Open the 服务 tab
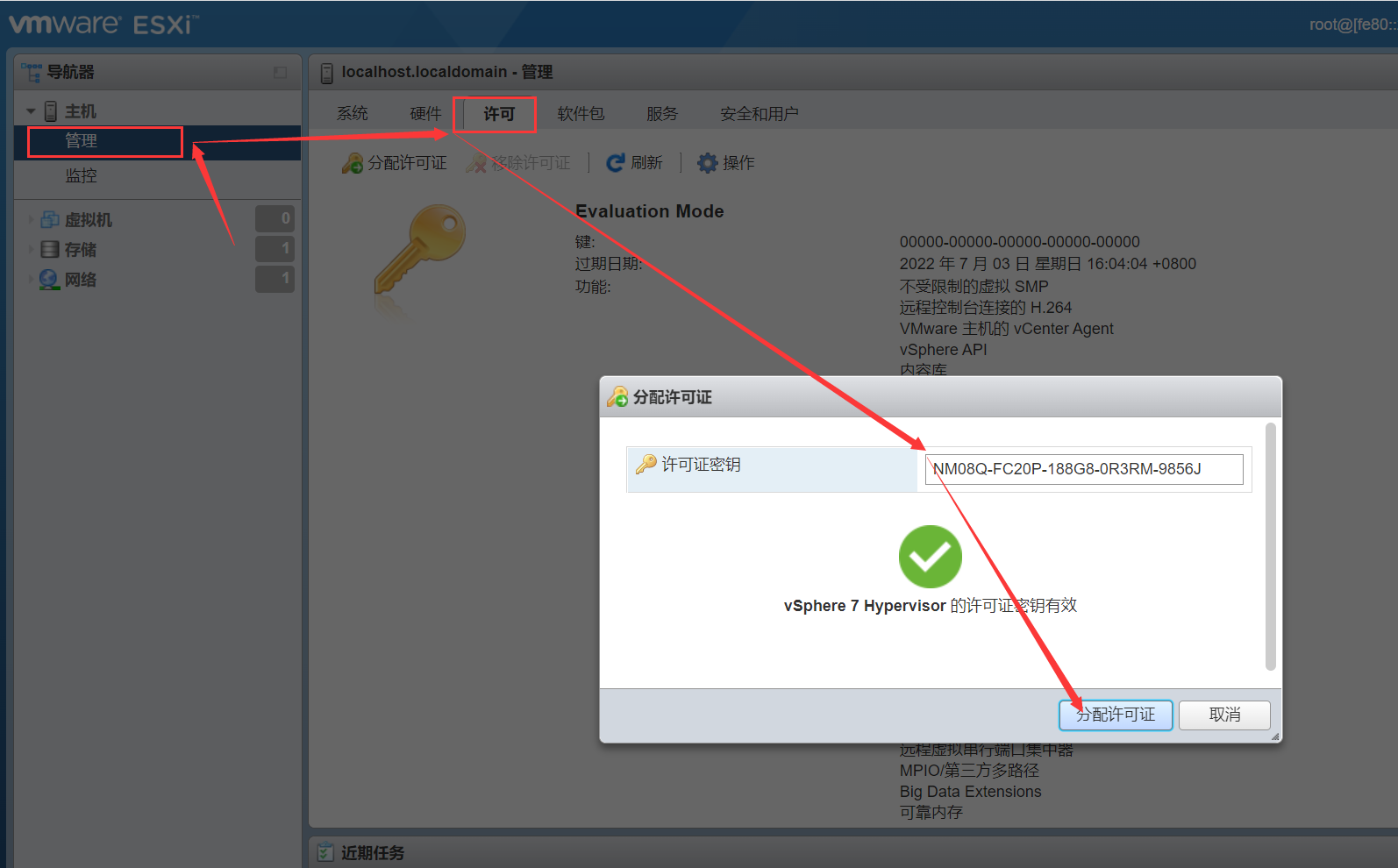Viewport: 1398px width, 868px height. tap(662, 114)
